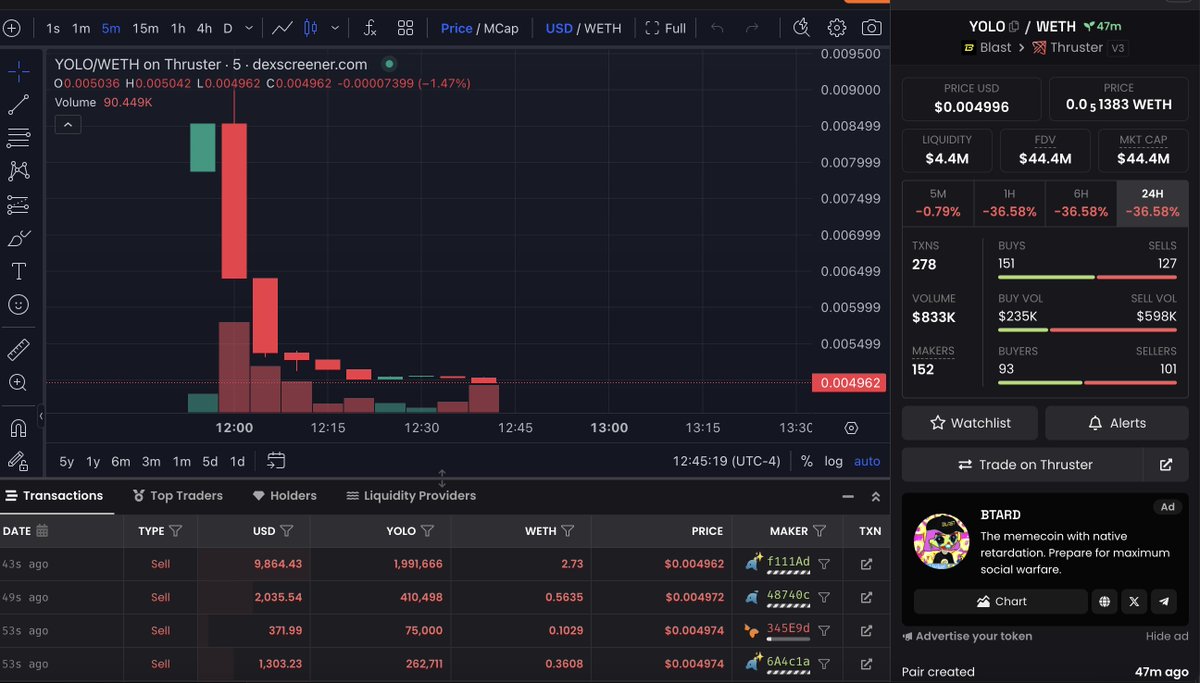Open YOLO column filter
1200x683 pixels.
pyautogui.click(x=427, y=531)
